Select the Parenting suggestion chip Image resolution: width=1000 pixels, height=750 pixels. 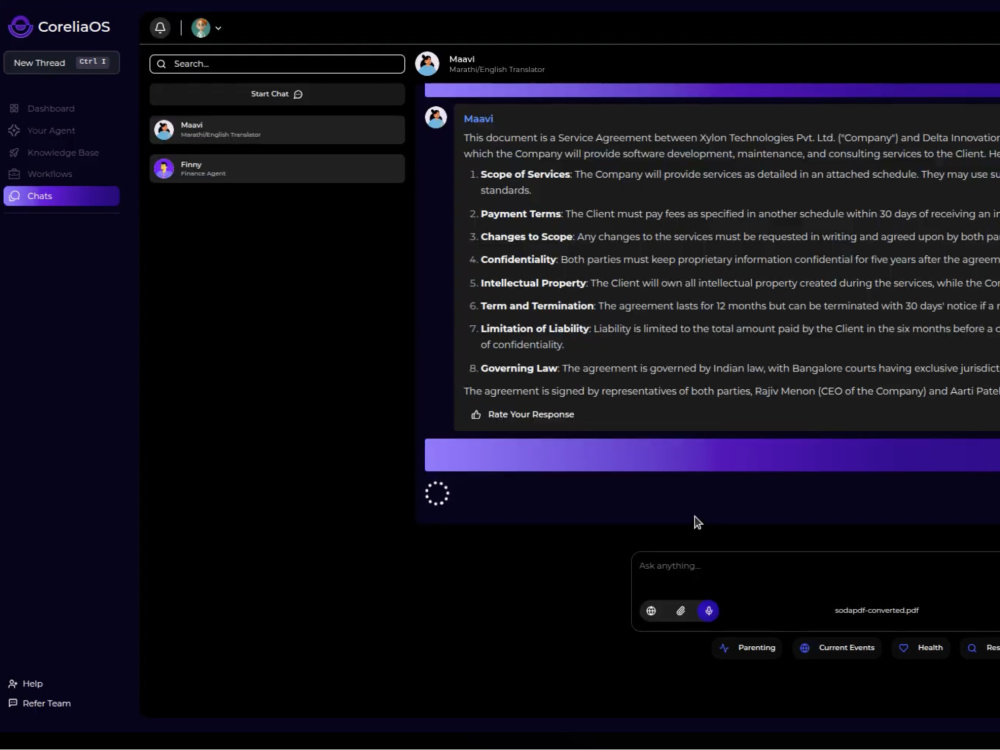747,648
